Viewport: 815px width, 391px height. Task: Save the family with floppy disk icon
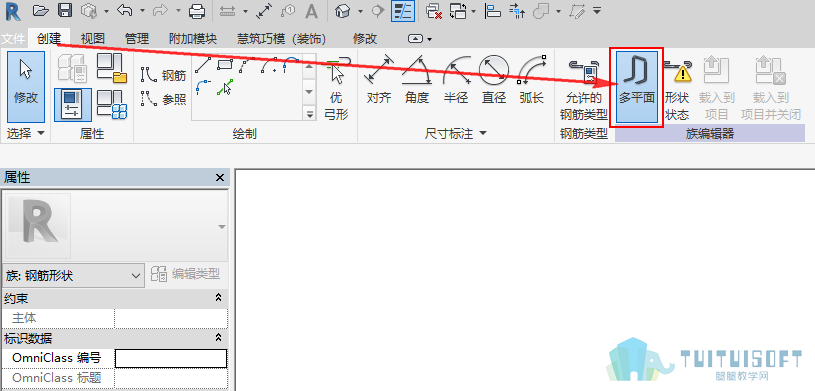[x=64, y=10]
